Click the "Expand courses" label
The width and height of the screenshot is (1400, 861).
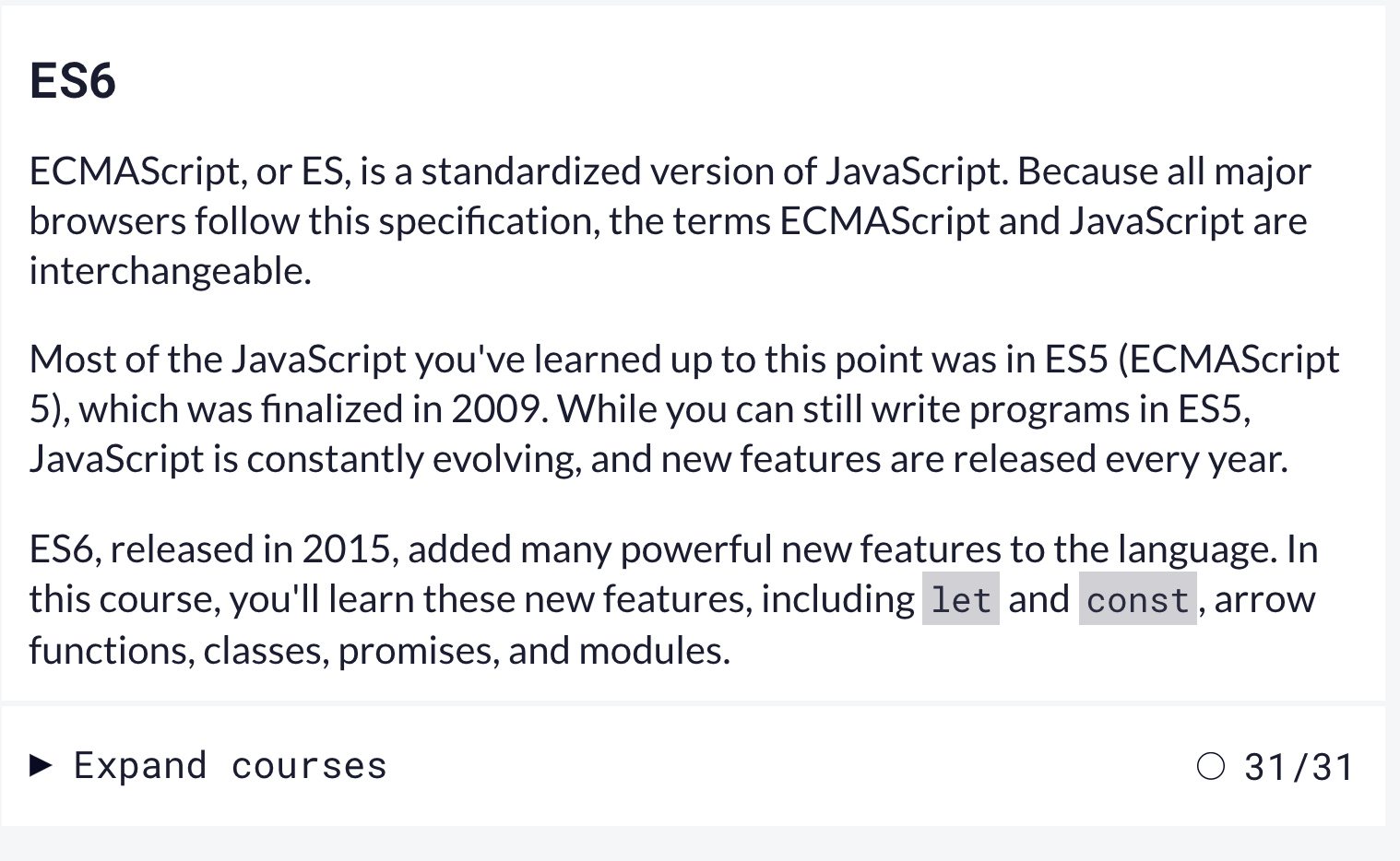pos(230,766)
